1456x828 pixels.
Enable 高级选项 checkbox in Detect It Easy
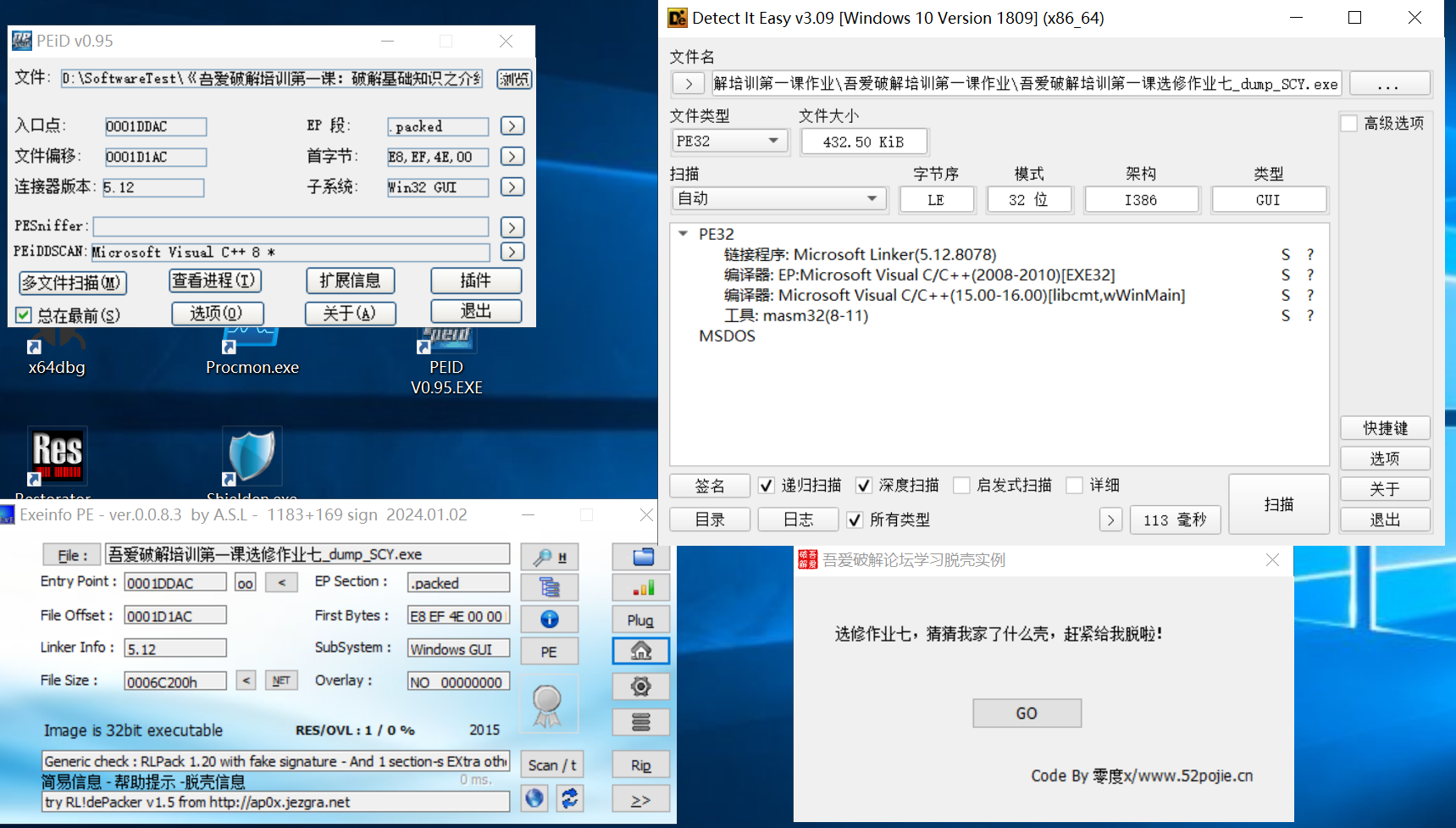(x=1349, y=124)
